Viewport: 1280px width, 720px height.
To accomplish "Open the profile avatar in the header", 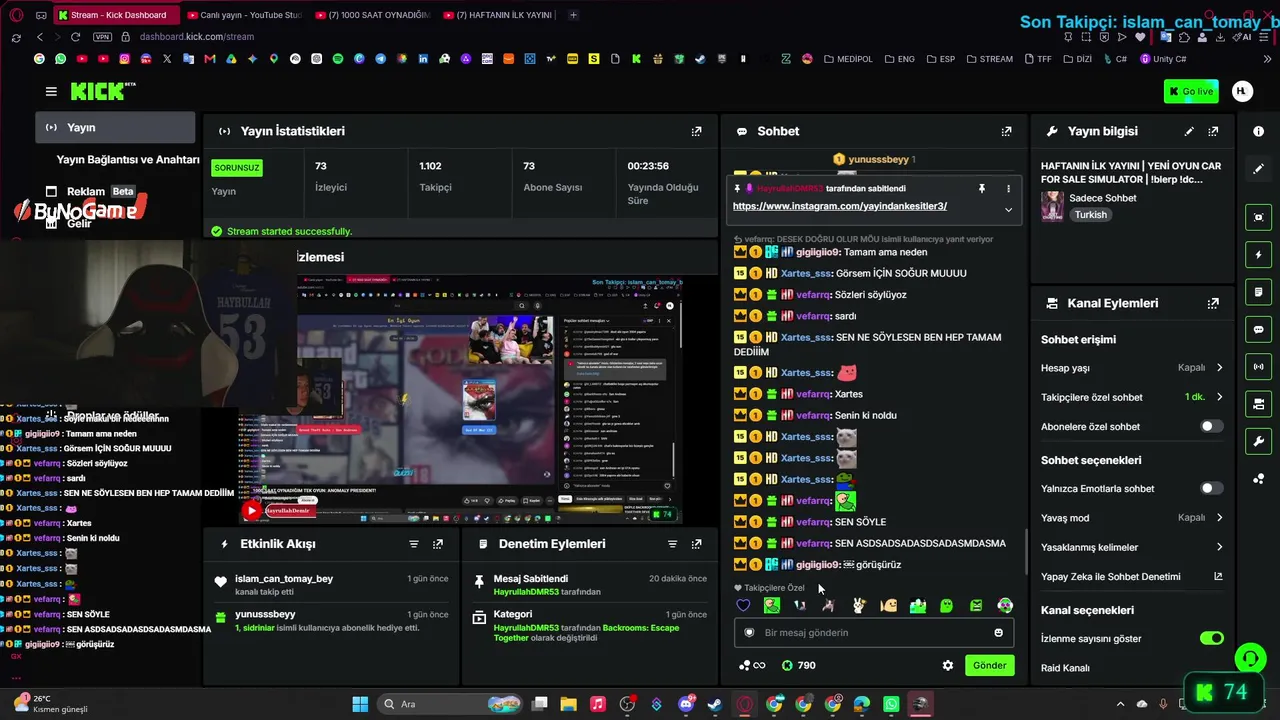I will point(1242,91).
